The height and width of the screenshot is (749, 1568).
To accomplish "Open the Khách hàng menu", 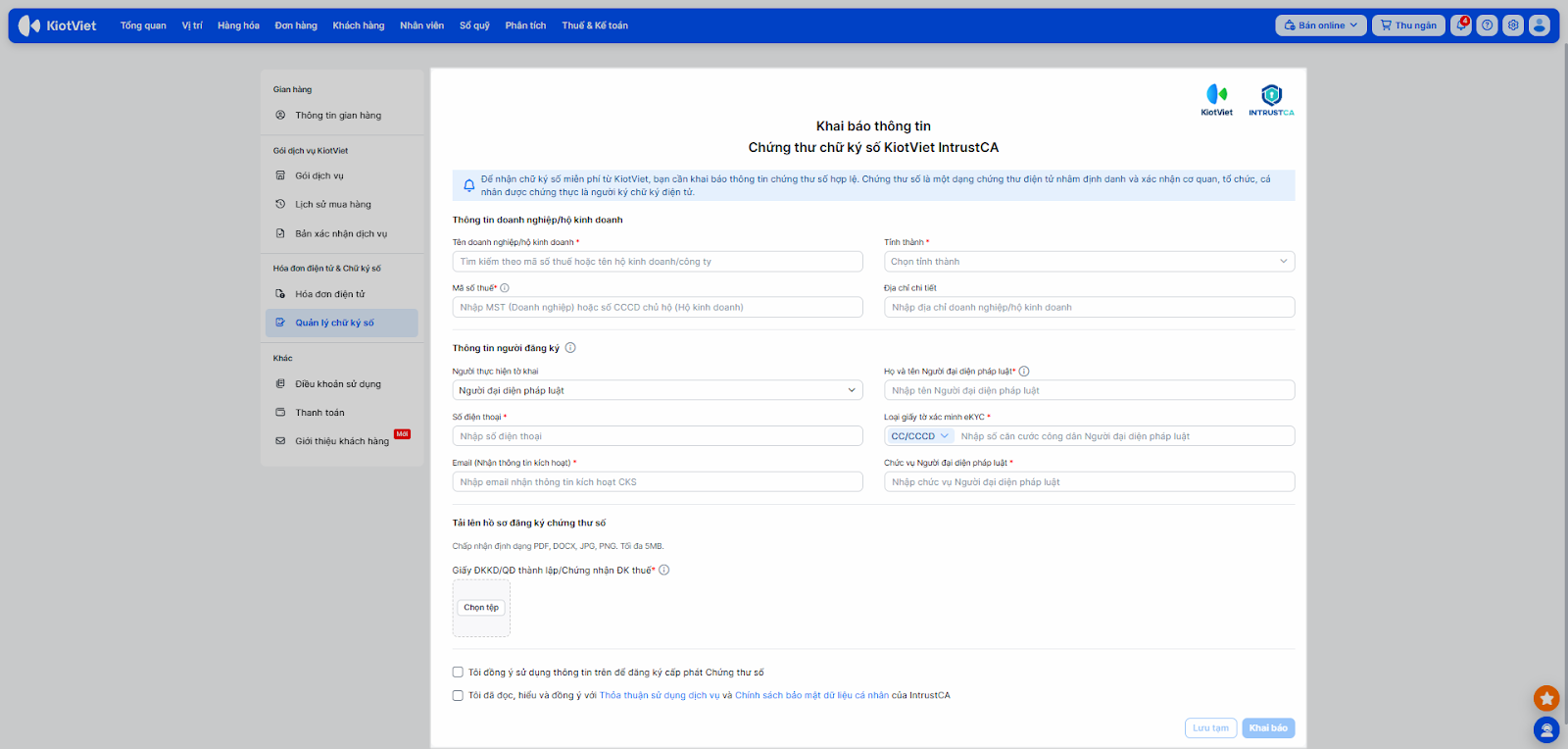I will click(359, 25).
